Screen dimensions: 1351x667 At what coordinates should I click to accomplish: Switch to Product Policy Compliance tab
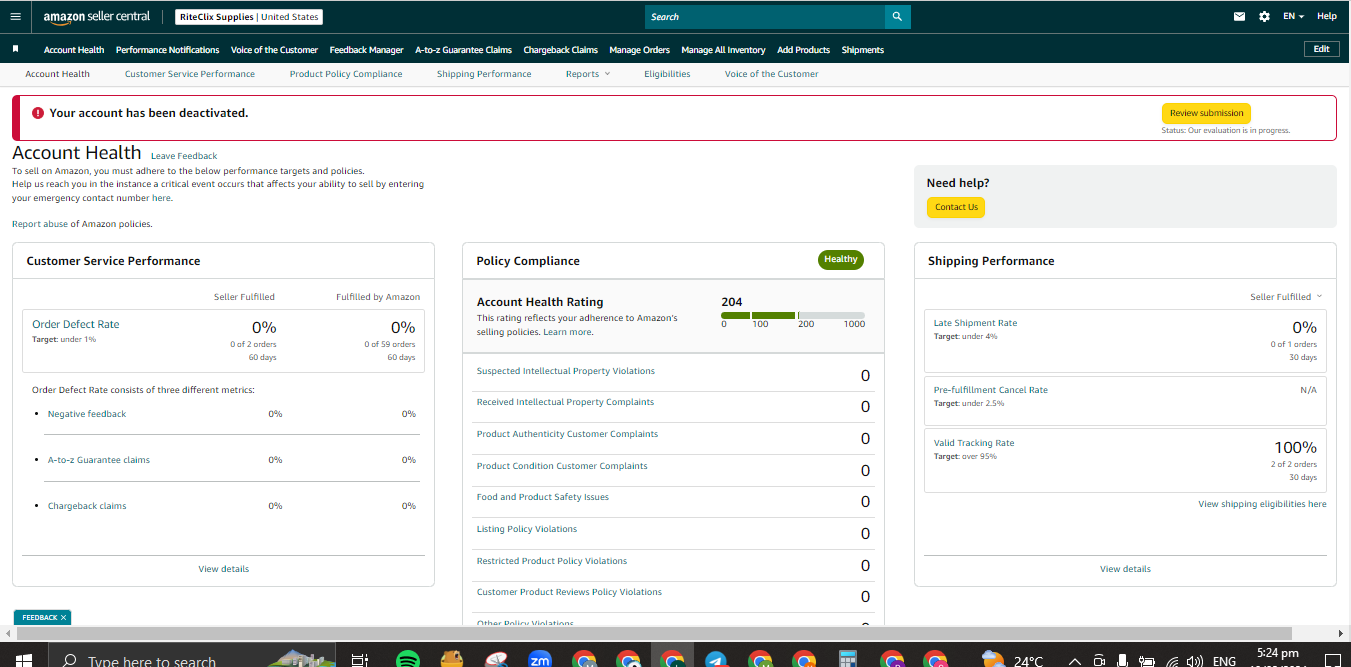(x=346, y=74)
